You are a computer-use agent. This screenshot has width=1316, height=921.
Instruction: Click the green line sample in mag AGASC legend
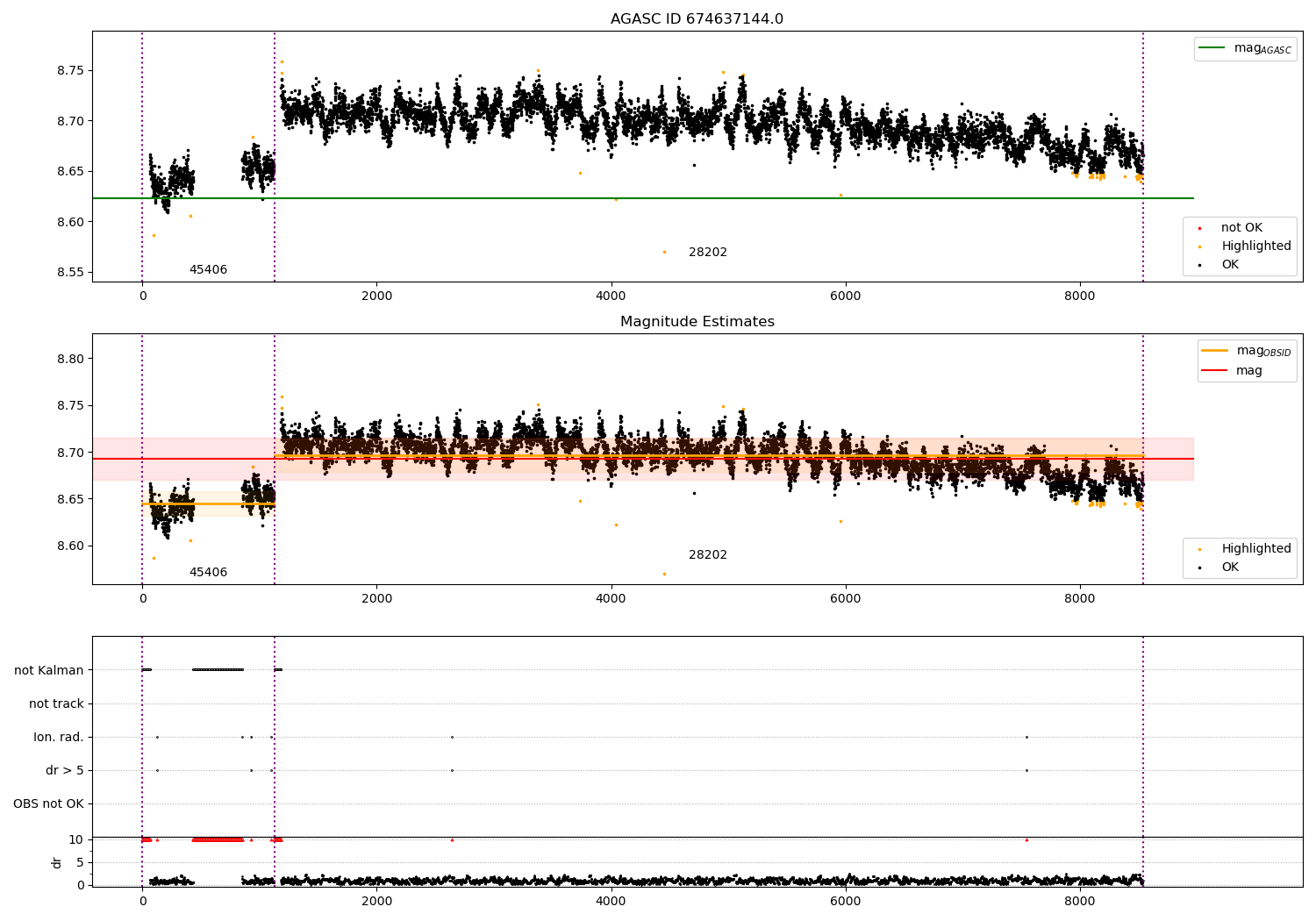pos(1212,48)
